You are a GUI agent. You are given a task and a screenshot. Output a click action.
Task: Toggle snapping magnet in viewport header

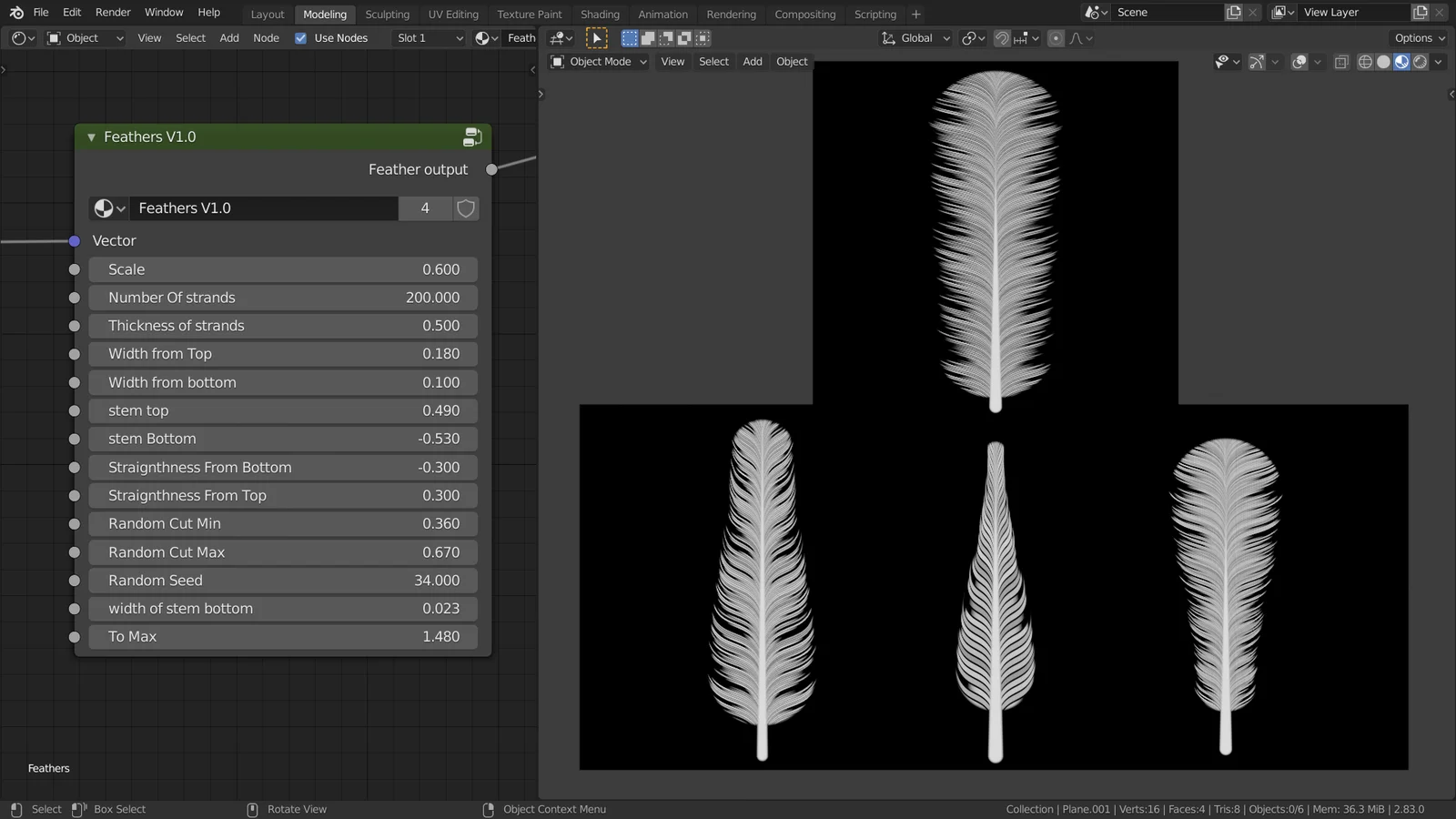click(1002, 38)
